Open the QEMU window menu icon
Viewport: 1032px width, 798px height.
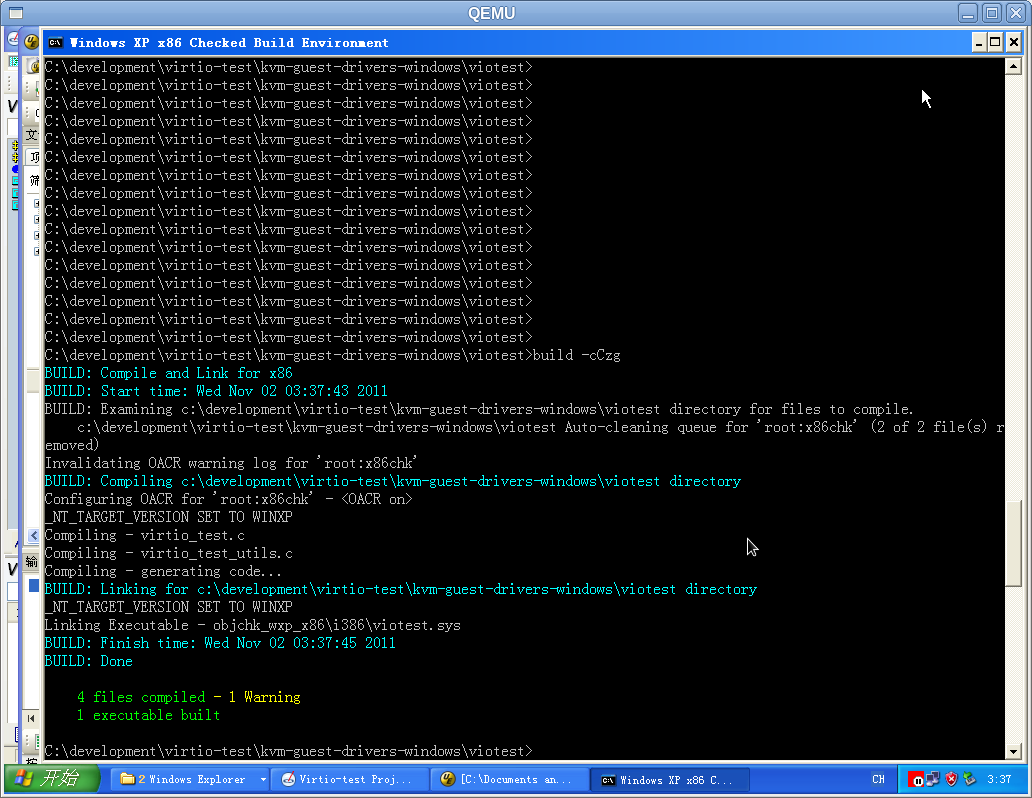[x=16, y=13]
